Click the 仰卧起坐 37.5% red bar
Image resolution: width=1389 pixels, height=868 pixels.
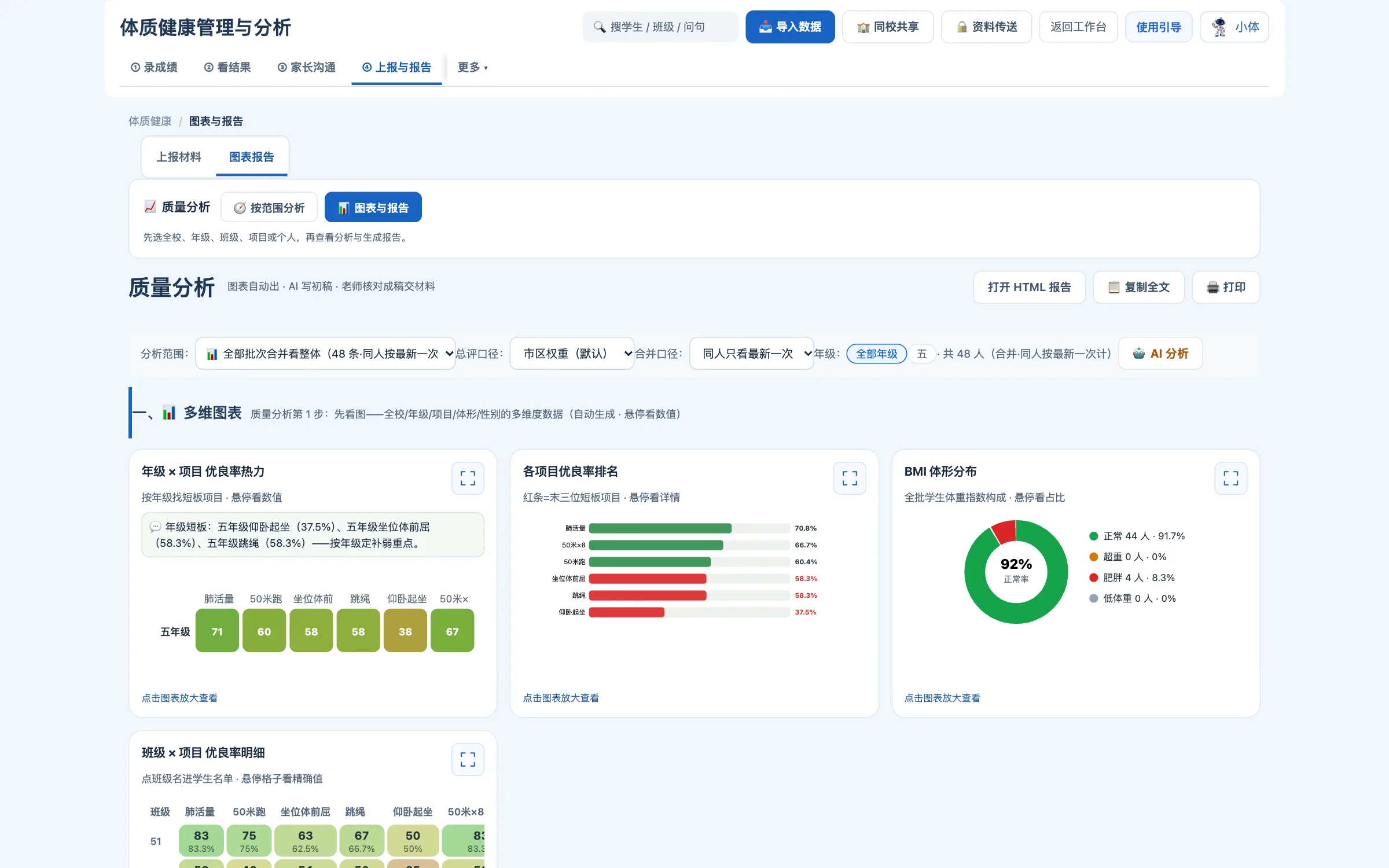point(627,612)
